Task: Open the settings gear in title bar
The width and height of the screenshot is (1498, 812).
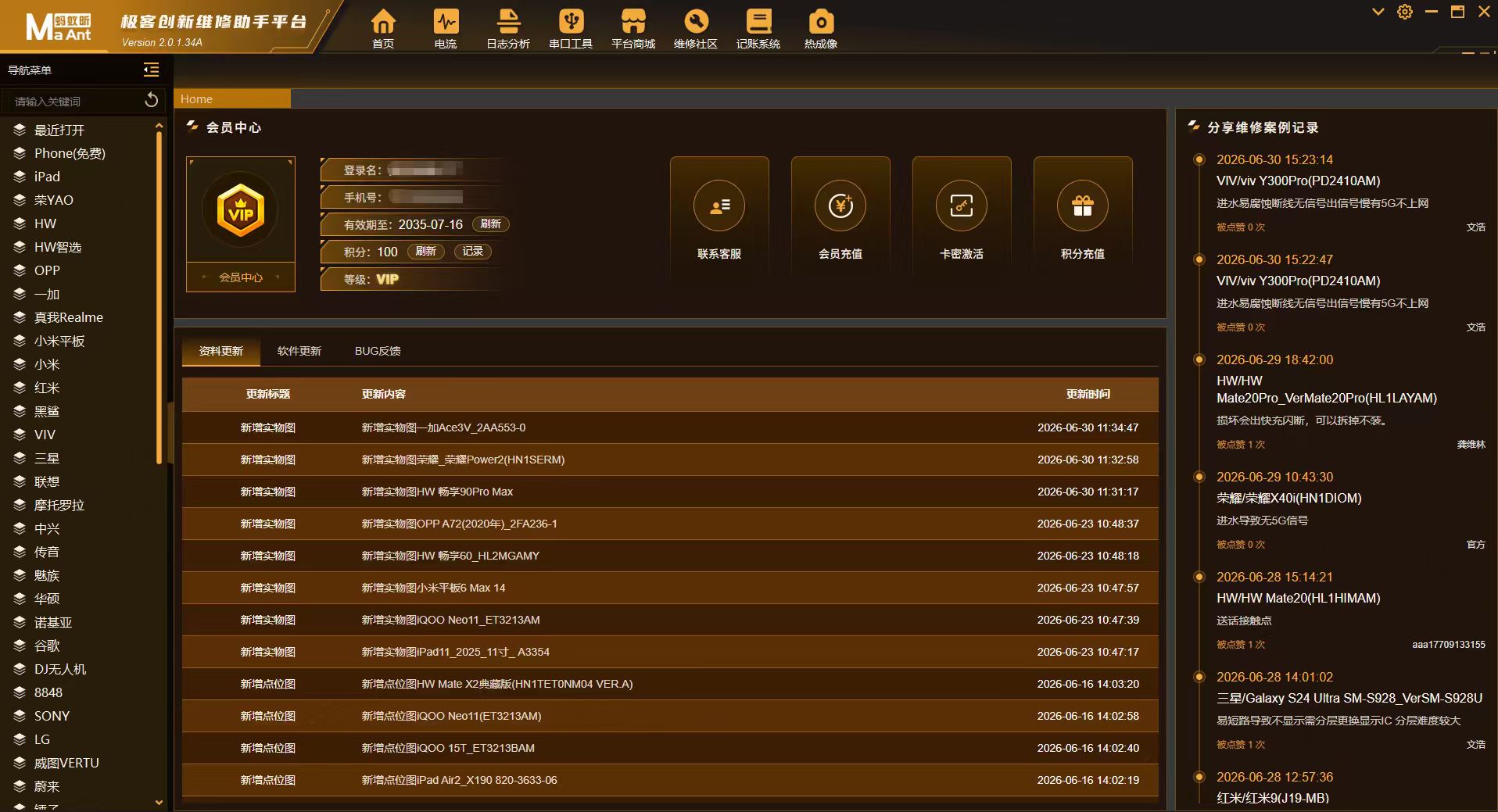Action: tap(1405, 12)
